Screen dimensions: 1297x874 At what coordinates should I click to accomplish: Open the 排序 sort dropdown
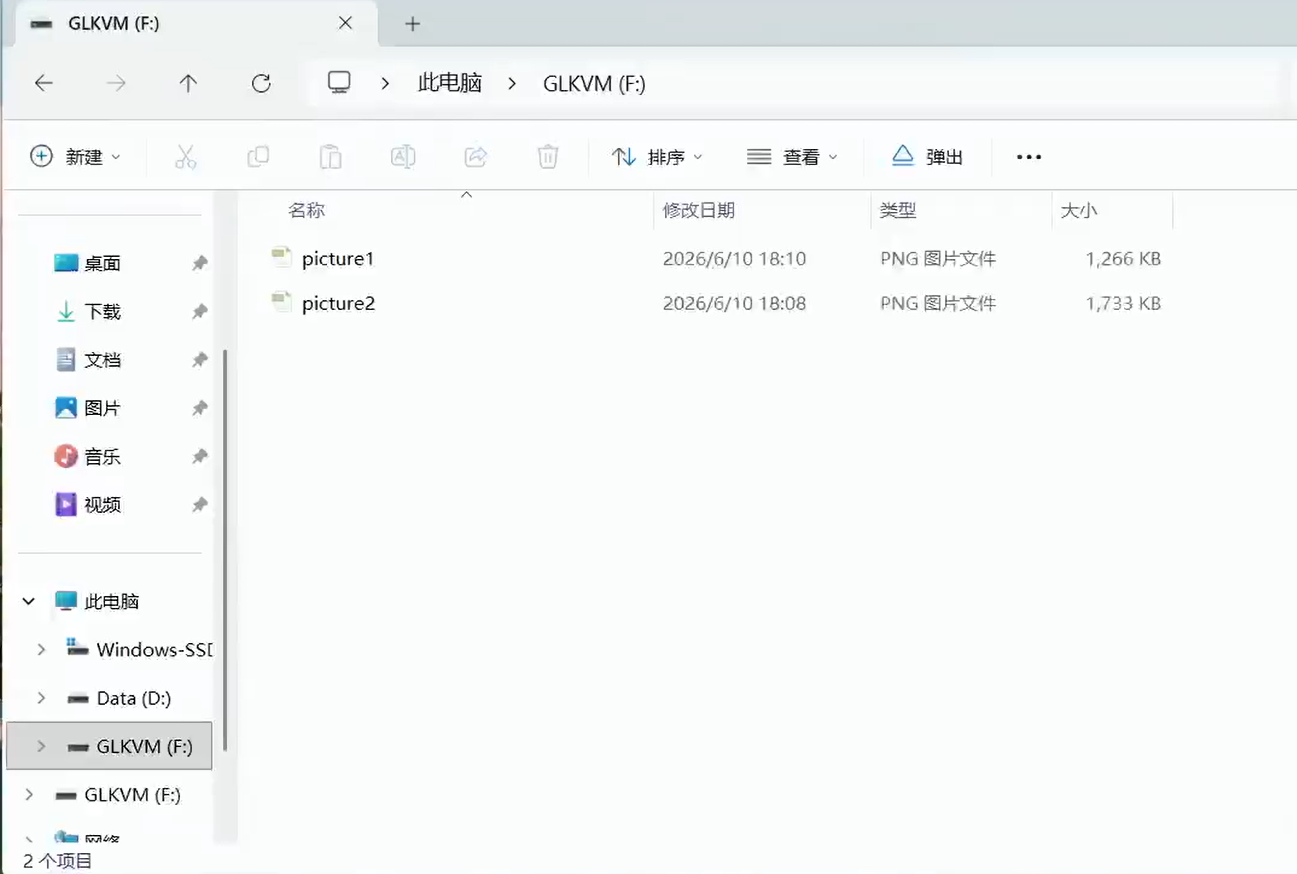657,157
